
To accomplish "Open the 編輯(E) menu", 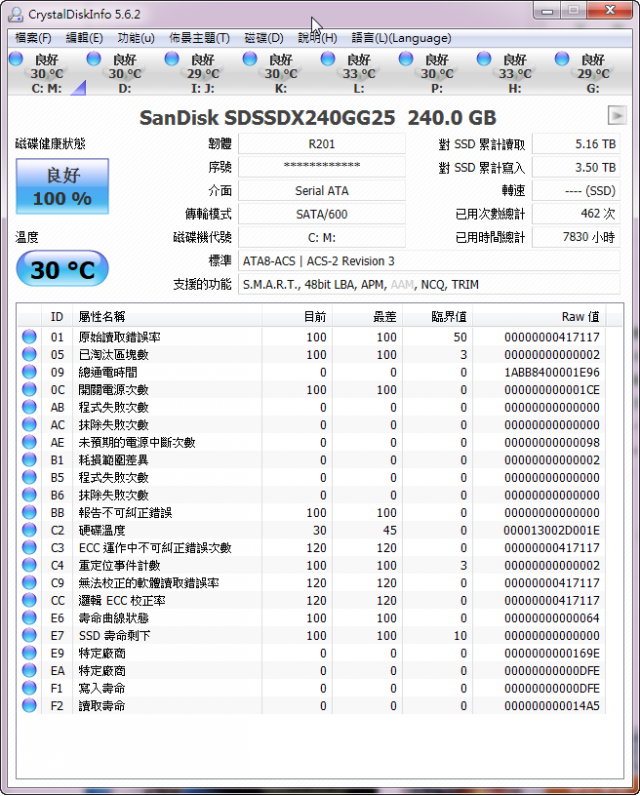I will coord(84,38).
